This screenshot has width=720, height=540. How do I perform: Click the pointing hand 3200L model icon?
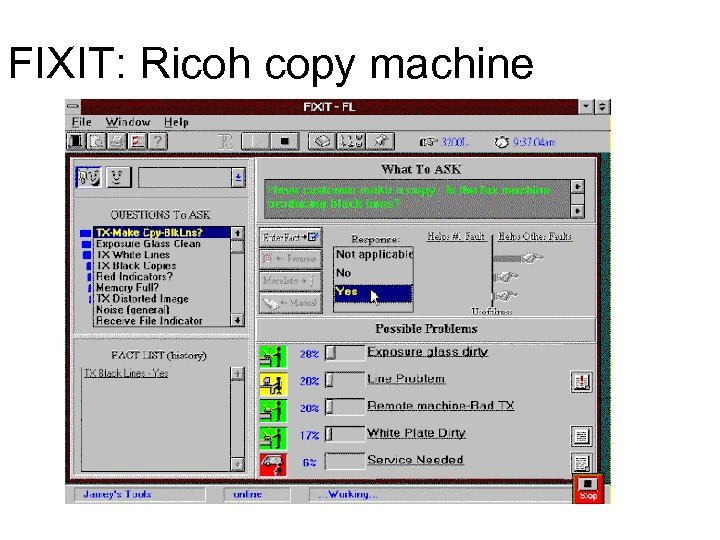click(x=428, y=142)
